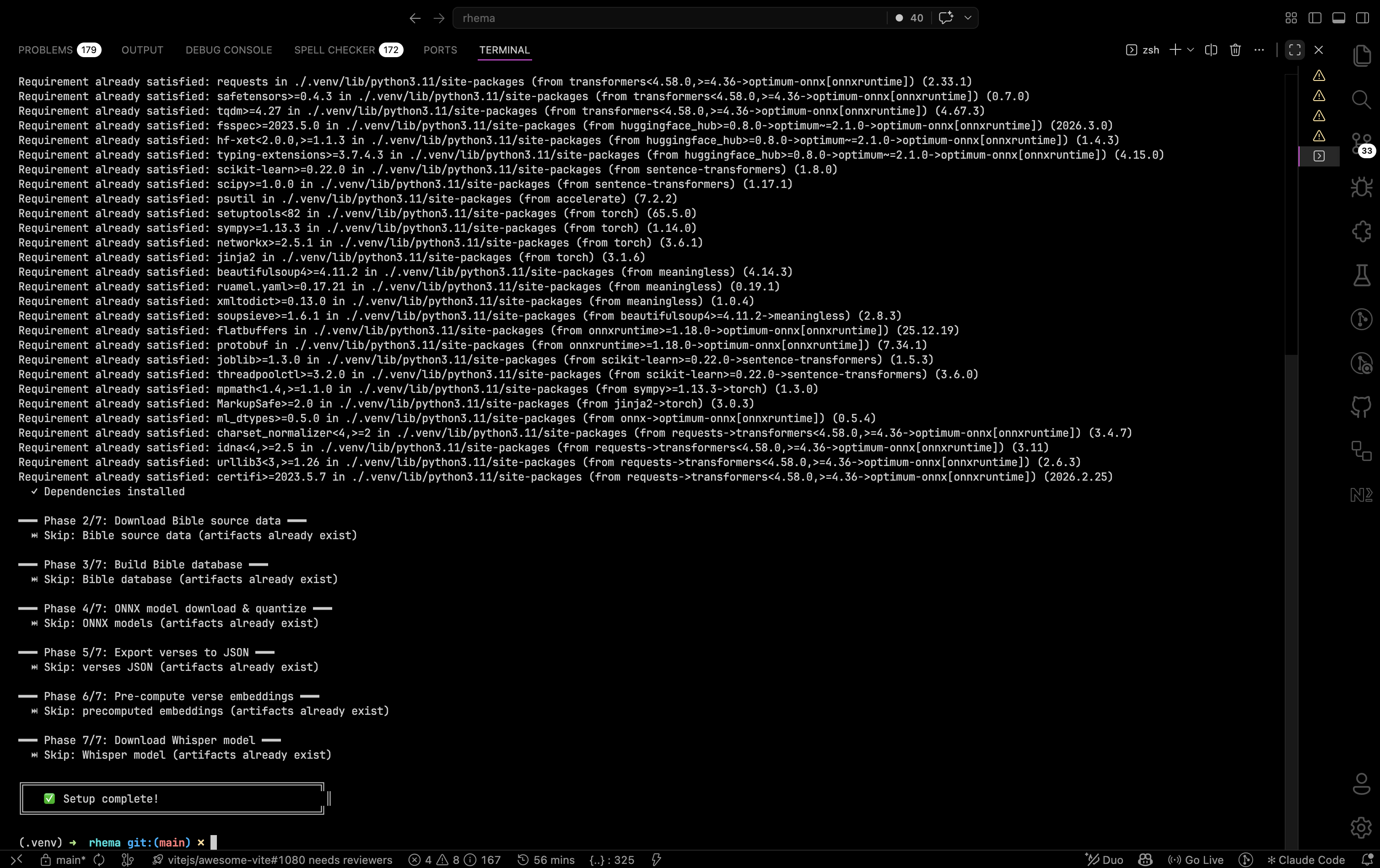Image resolution: width=1380 pixels, height=868 pixels.
Task: Toggle the bottom panel layout icon
Action: click(1339, 18)
